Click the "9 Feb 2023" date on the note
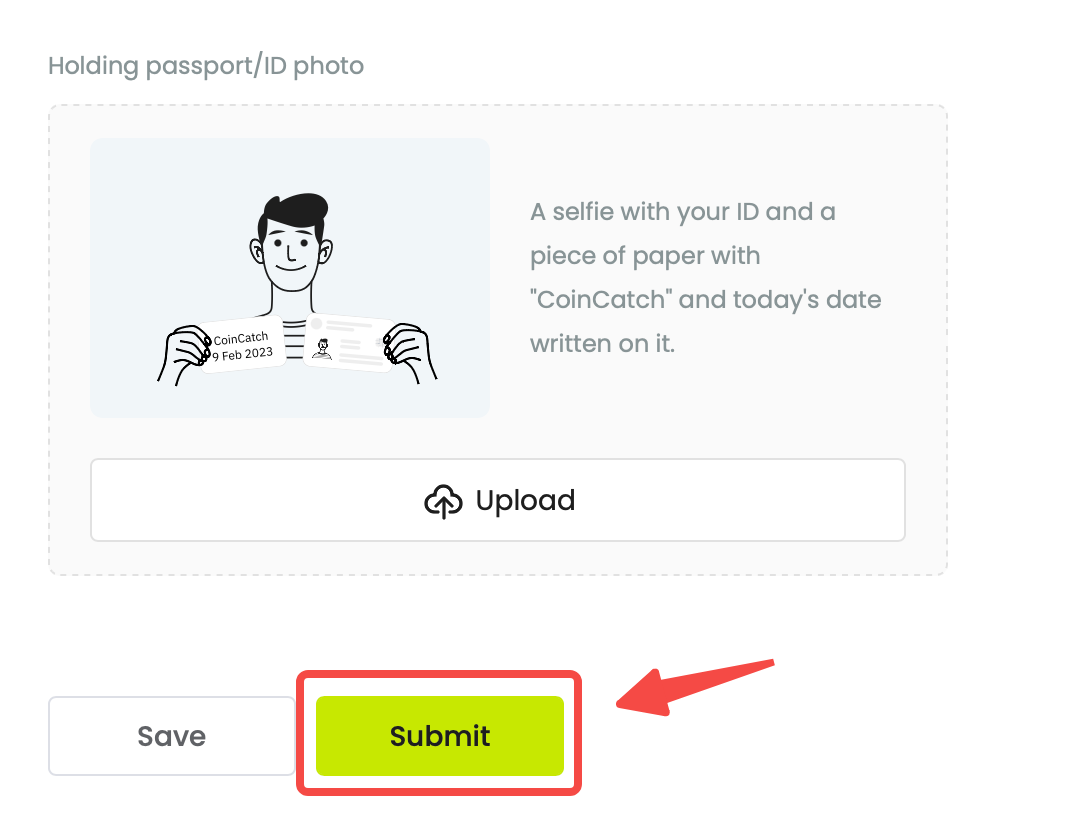 coord(242,354)
